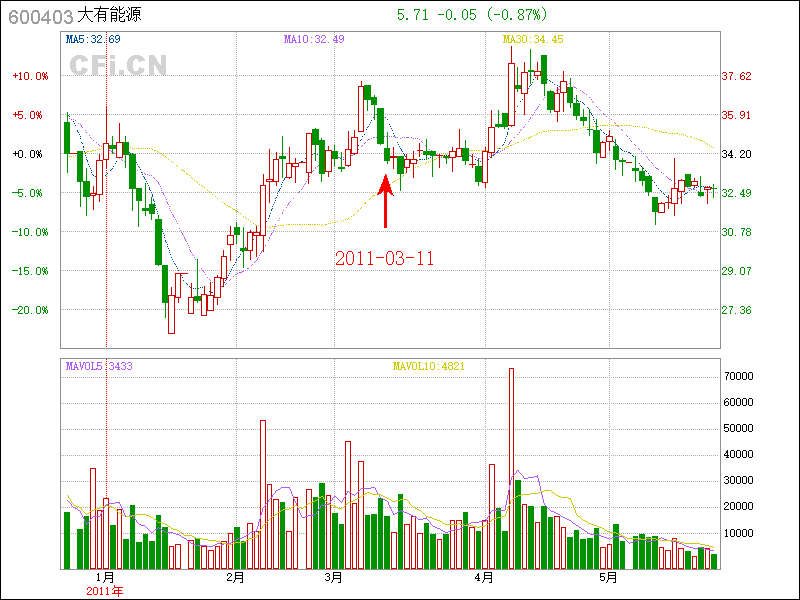800x600 pixels.
Task: Select the MA5:32.69 indicator label
Action: (93, 39)
